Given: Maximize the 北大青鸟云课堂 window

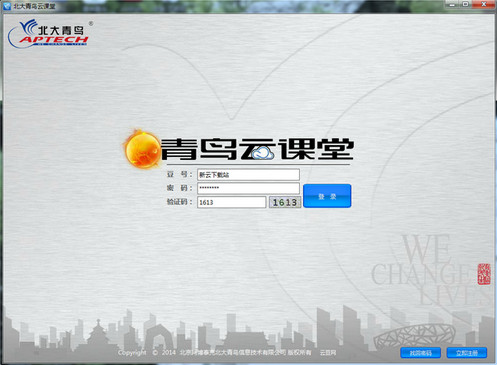Looking at the screenshot, I should point(466,5).
